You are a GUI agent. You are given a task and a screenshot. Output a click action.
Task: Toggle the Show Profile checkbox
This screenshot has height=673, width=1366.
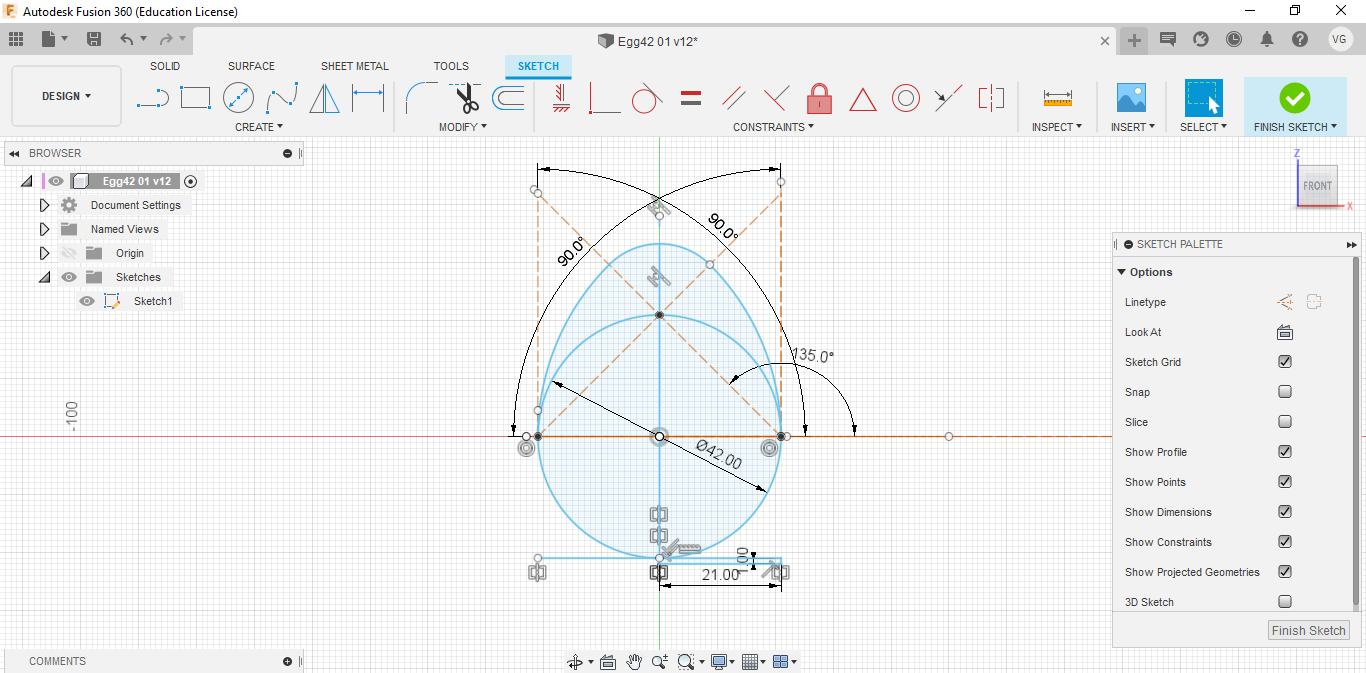1285,452
